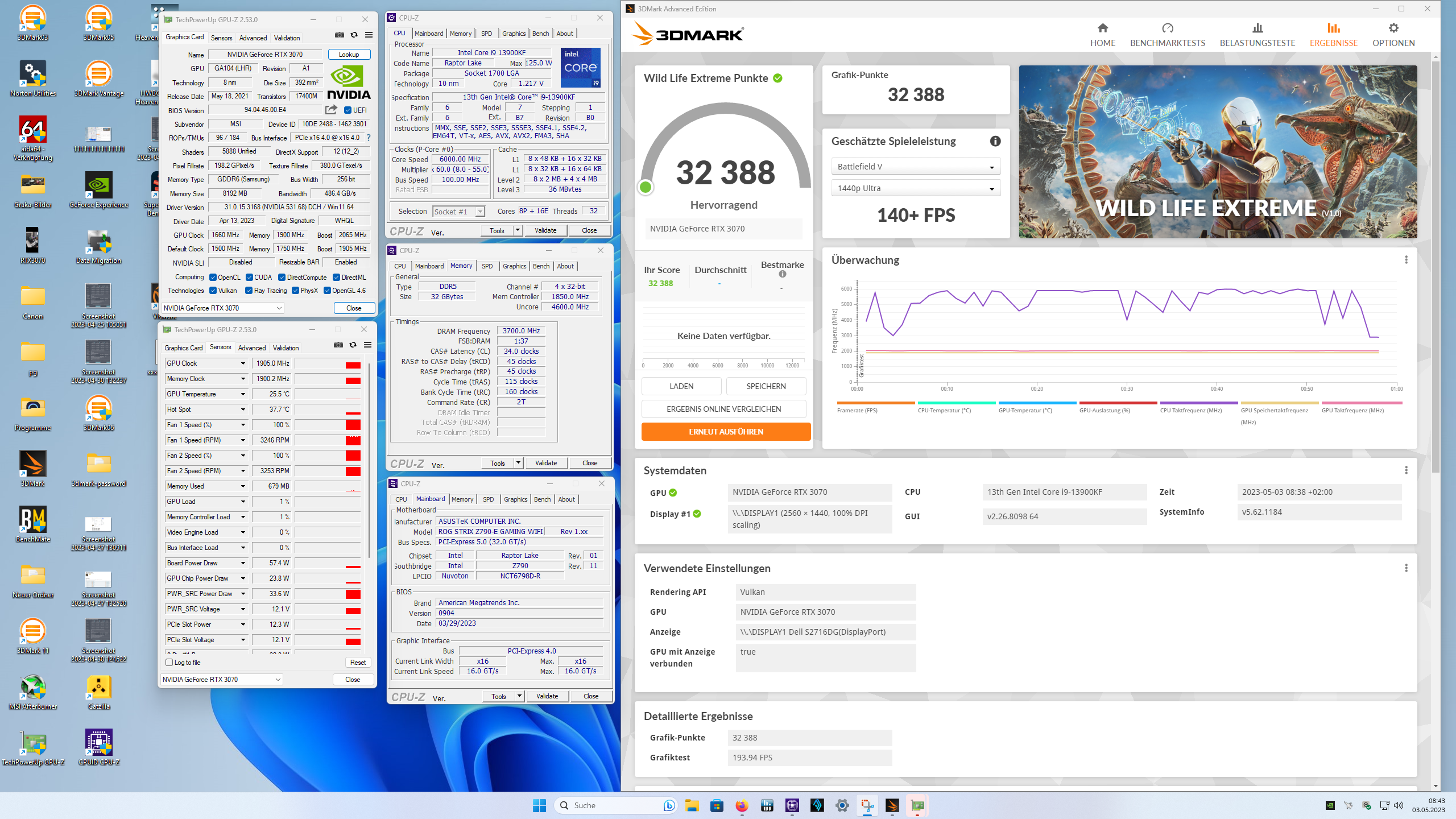Click the LADEN button
The image size is (1456, 819).
coord(681,386)
